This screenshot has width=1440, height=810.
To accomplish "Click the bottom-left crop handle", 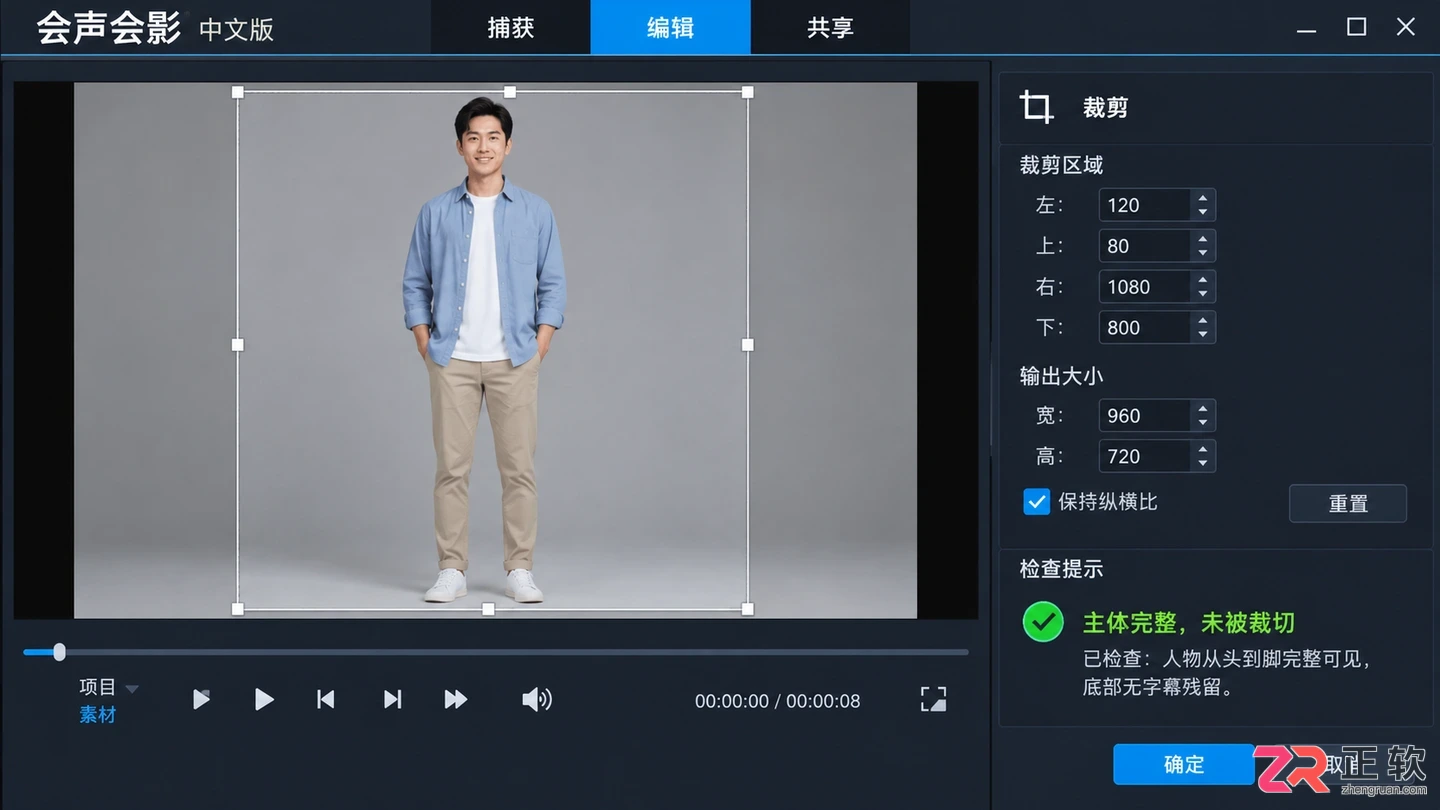I will click(x=238, y=609).
